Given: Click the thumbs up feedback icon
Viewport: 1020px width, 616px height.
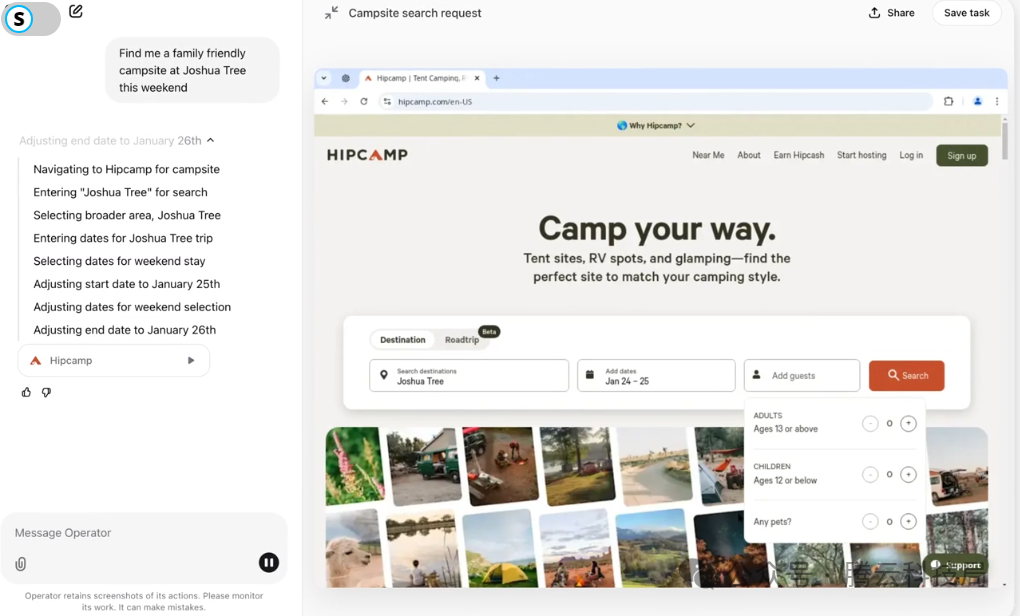Looking at the screenshot, I should [26, 392].
